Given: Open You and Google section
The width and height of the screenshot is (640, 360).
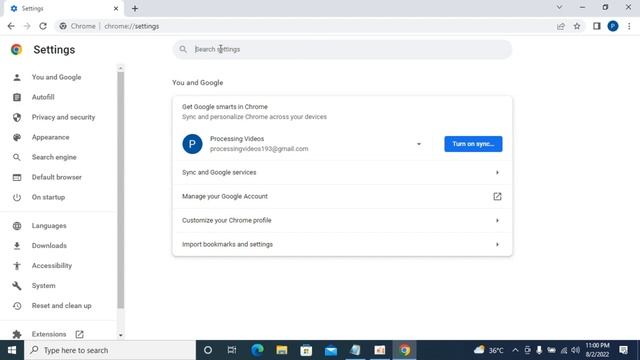Looking at the screenshot, I should coord(56,77).
